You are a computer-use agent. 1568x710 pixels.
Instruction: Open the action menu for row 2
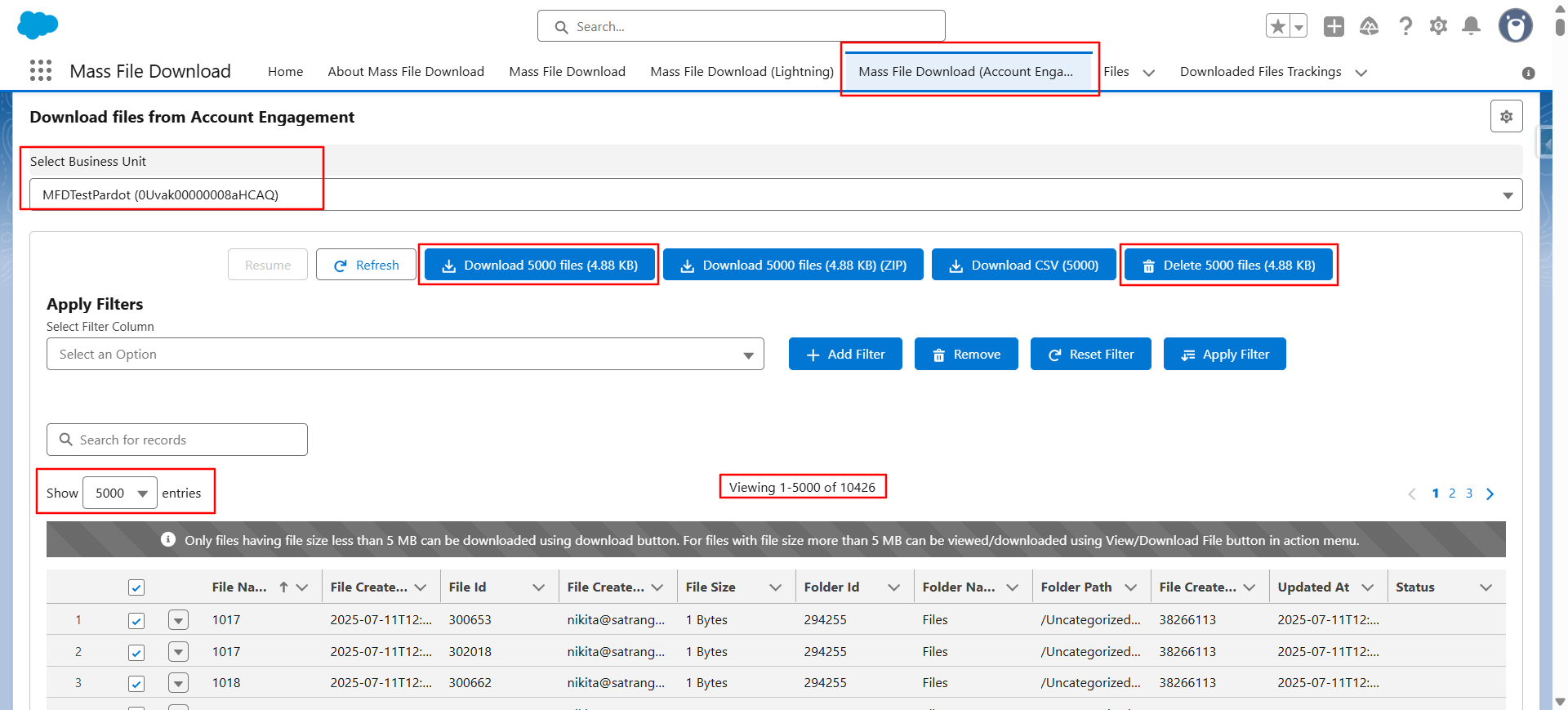click(178, 652)
